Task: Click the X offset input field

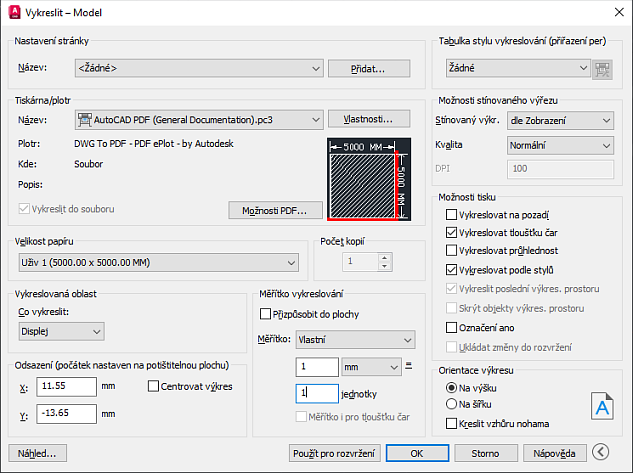Action: click(x=67, y=386)
